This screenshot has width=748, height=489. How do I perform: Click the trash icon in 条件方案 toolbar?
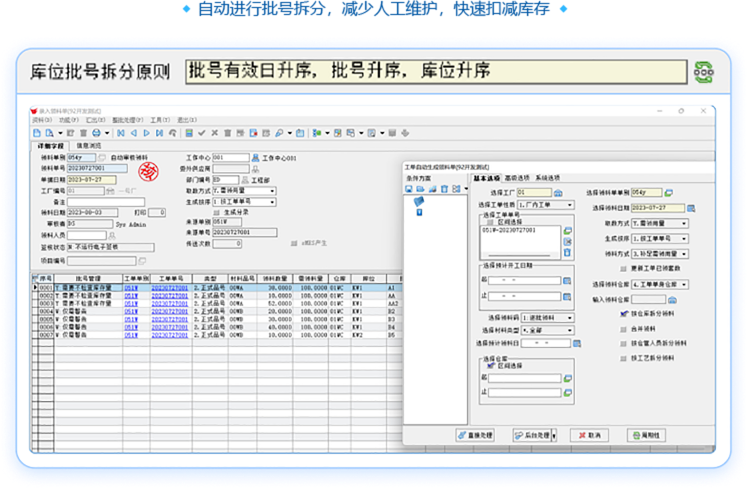click(x=444, y=188)
